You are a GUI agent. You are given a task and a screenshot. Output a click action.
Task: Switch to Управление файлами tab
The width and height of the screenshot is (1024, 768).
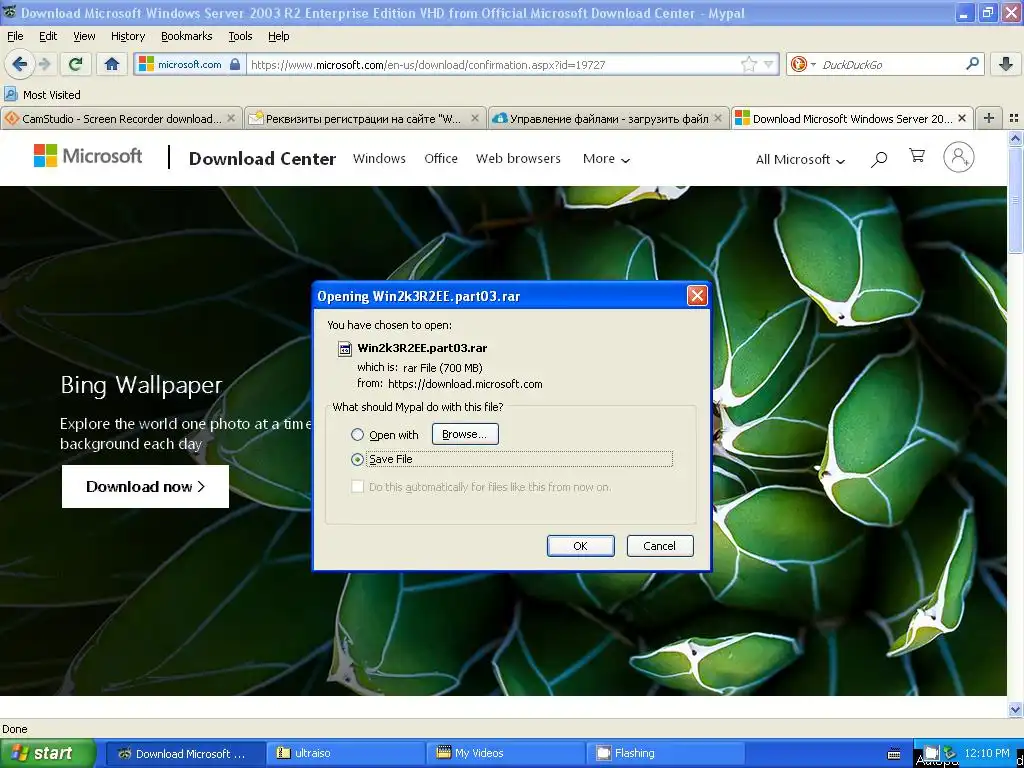(x=609, y=118)
